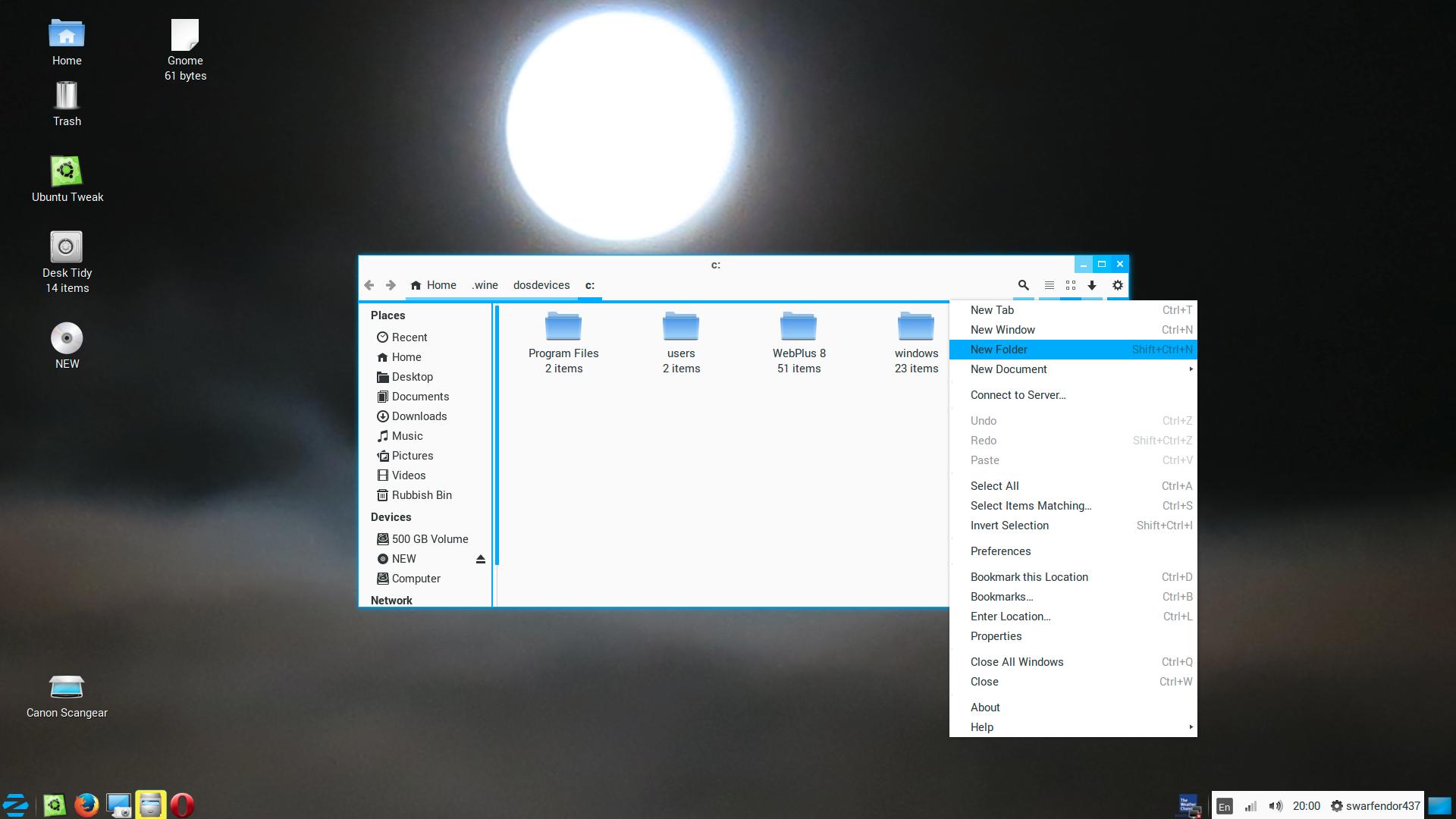The width and height of the screenshot is (1456, 819).
Task: Open the WebPlus 8 folder
Action: 799,328
